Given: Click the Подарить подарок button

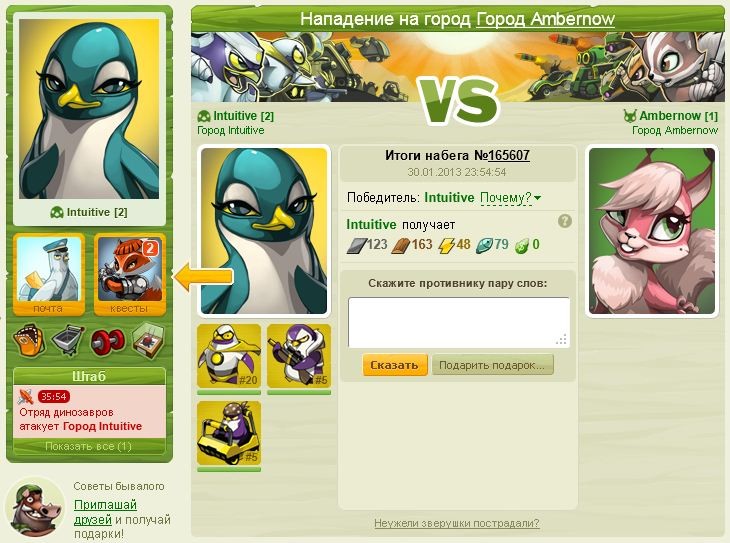Looking at the screenshot, I should (492, 365).
